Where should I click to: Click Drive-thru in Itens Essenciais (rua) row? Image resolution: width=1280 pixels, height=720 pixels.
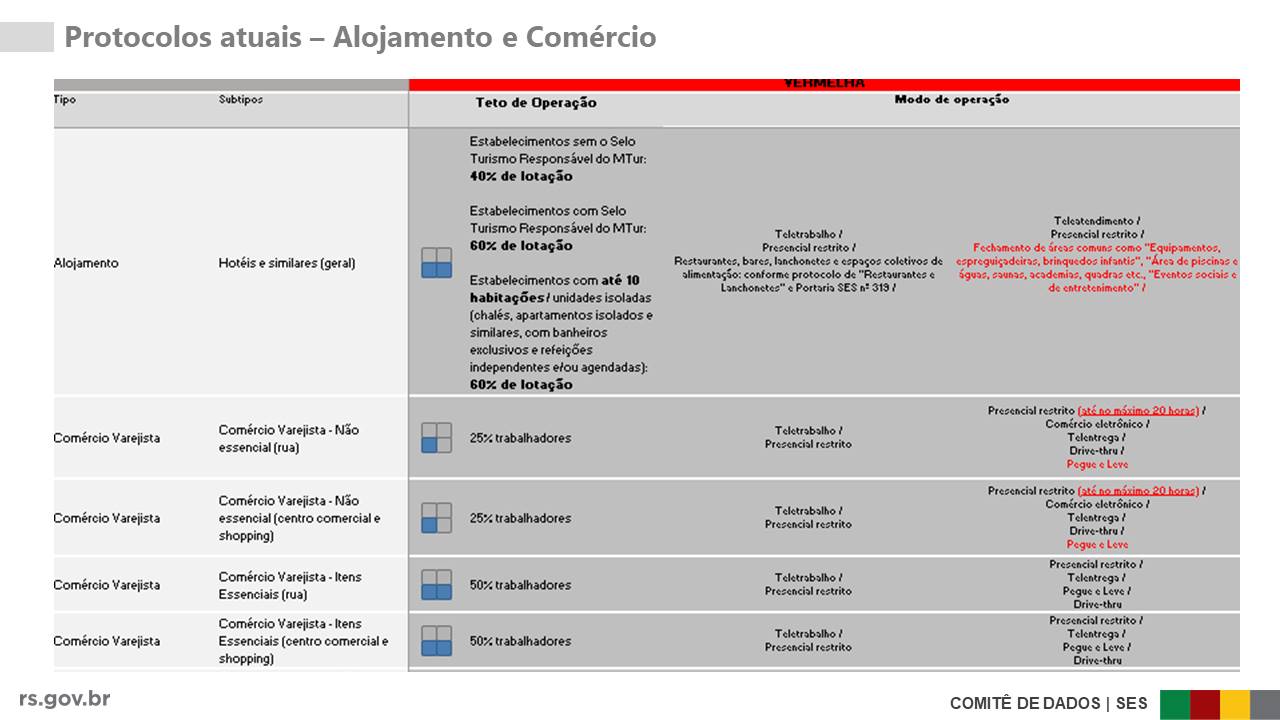click(x=1097, y=604)
